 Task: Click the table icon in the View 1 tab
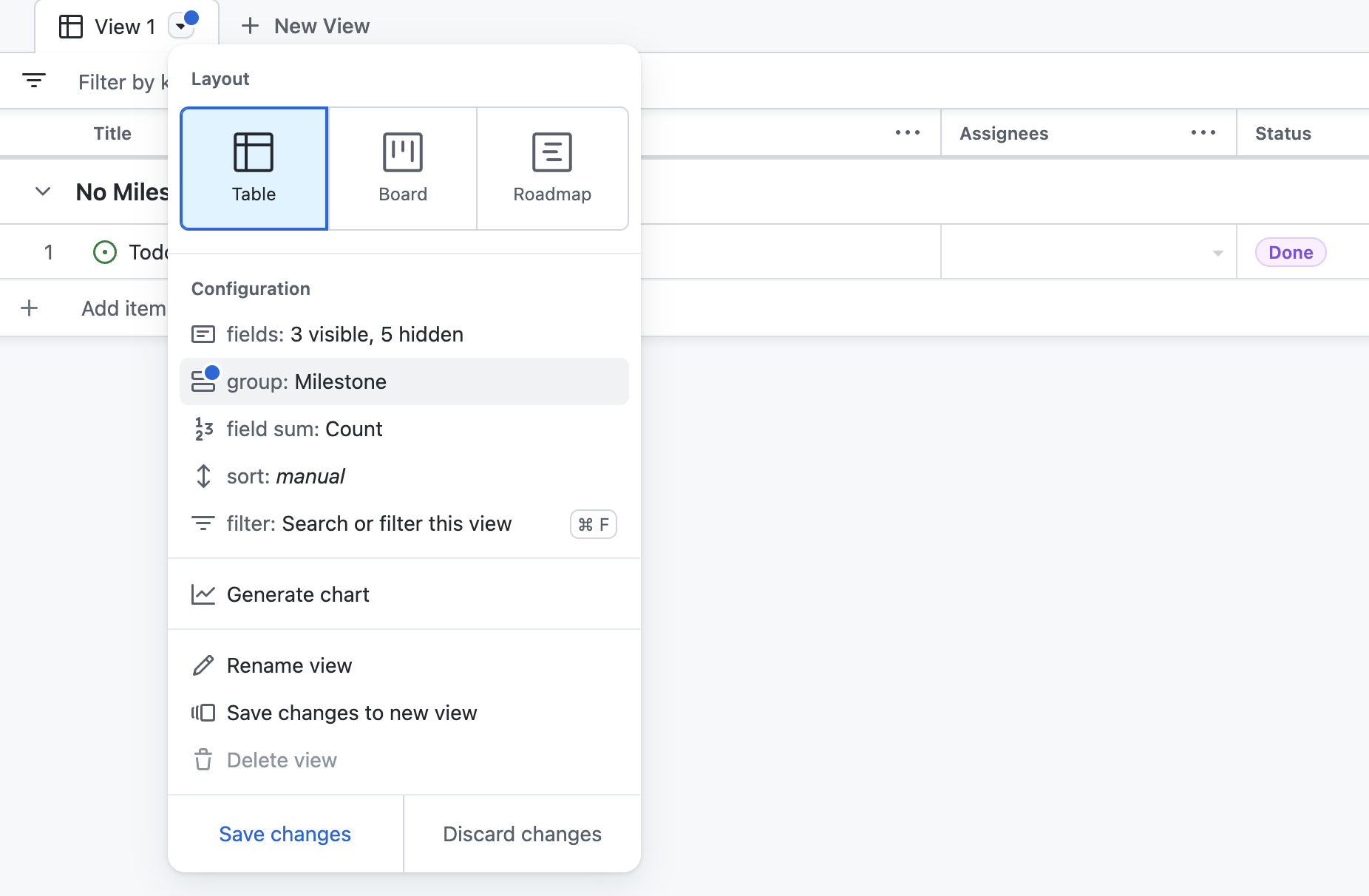point(71,27)
